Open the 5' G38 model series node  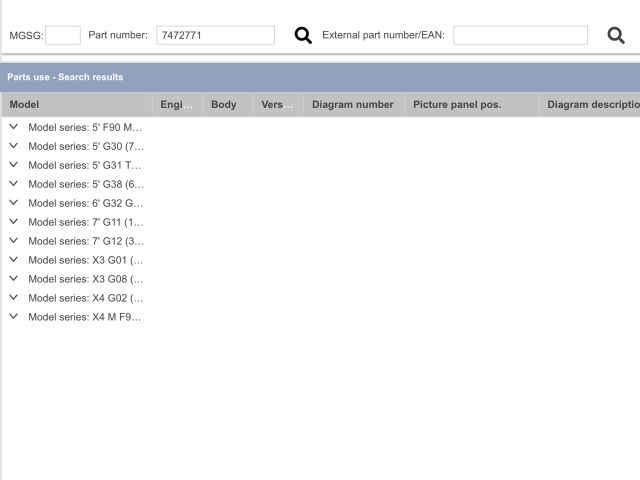14,184
